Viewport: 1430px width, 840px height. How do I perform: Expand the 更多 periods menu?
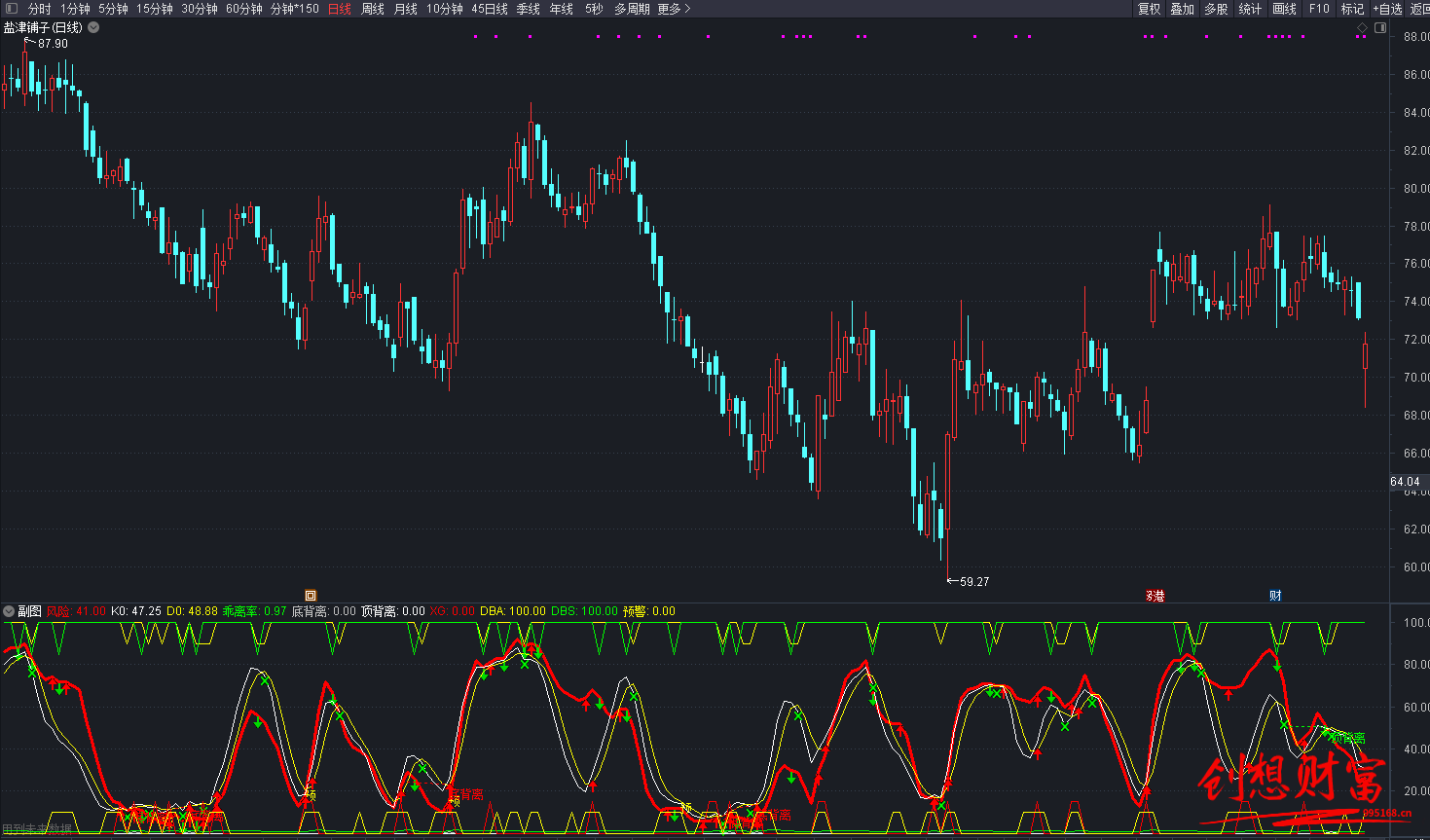point(675,9)
